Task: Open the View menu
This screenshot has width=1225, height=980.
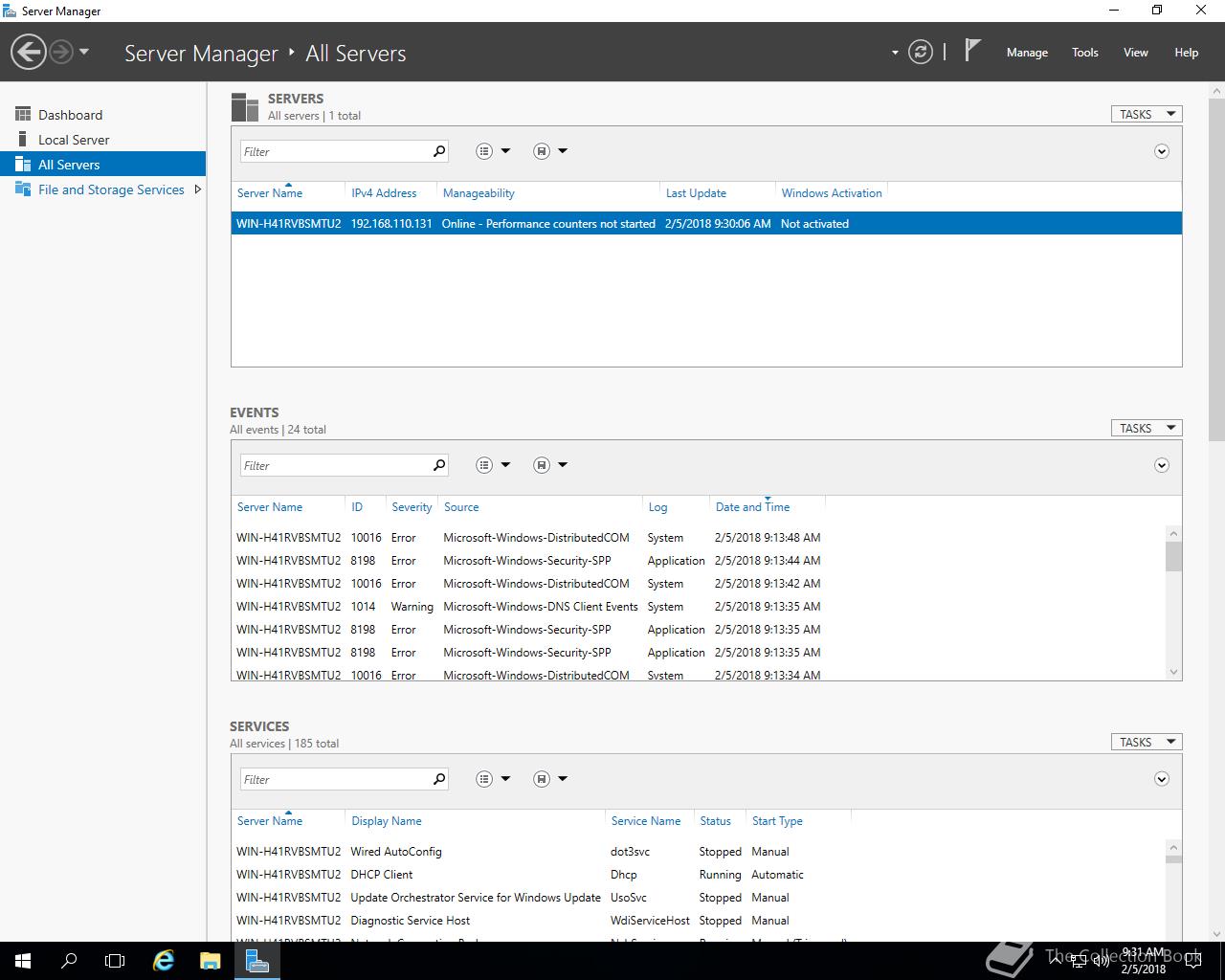Action: coord(1135,53)
